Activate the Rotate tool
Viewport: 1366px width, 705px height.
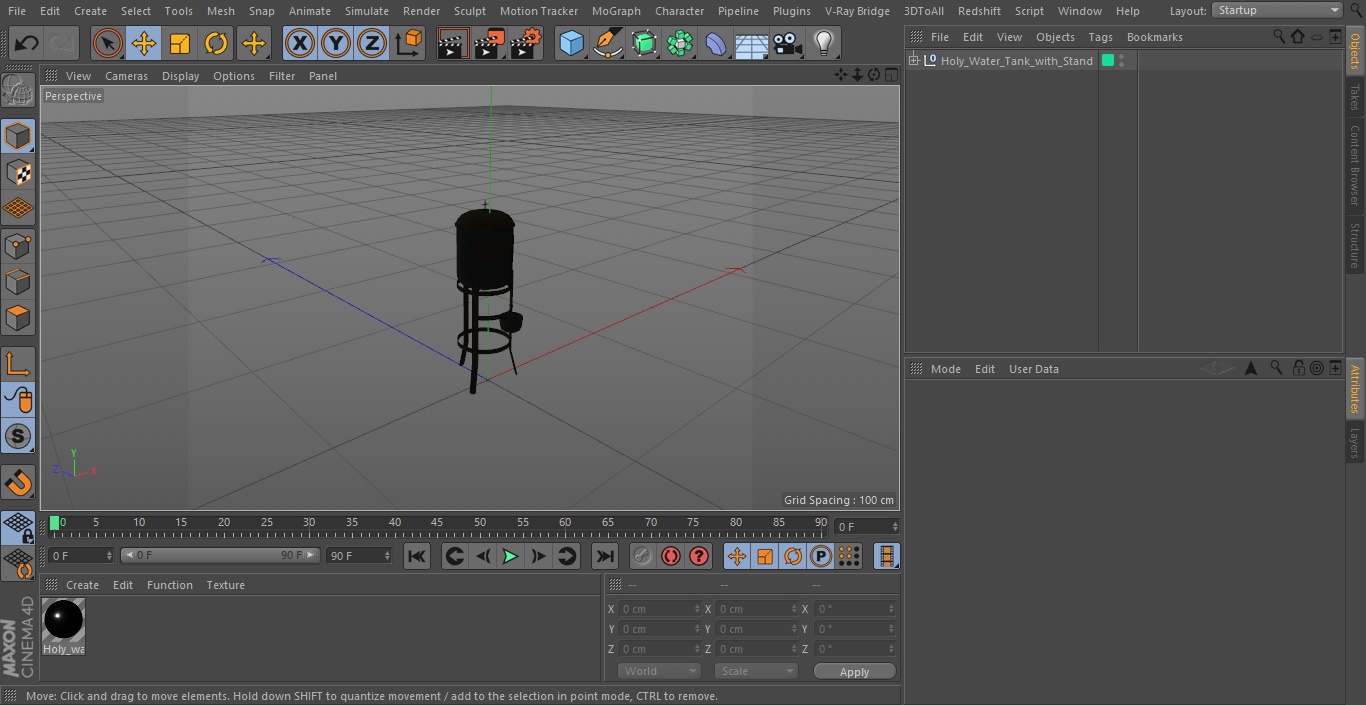point(216,43)
